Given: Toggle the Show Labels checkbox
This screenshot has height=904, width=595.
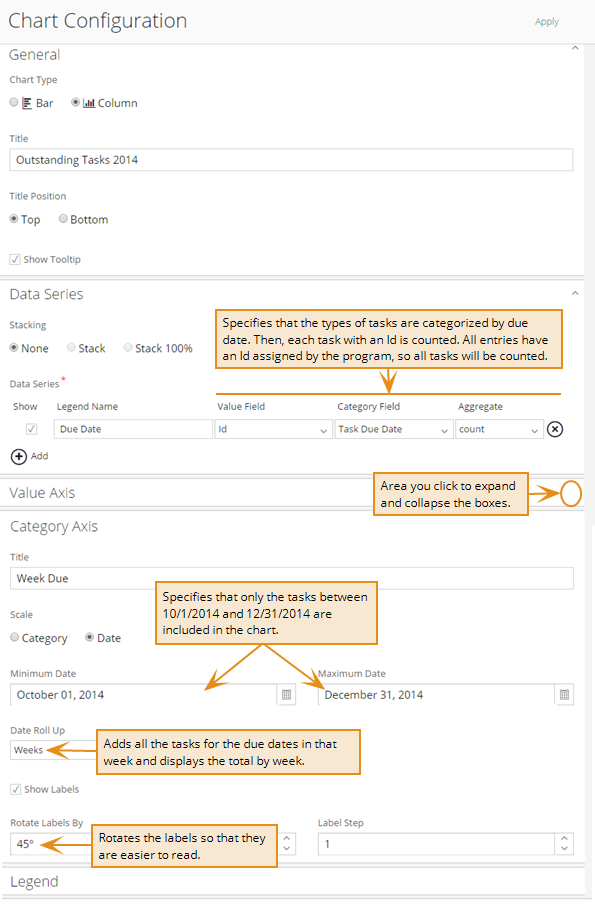Looking at the screenshot, I should click(x=16, y=789).
